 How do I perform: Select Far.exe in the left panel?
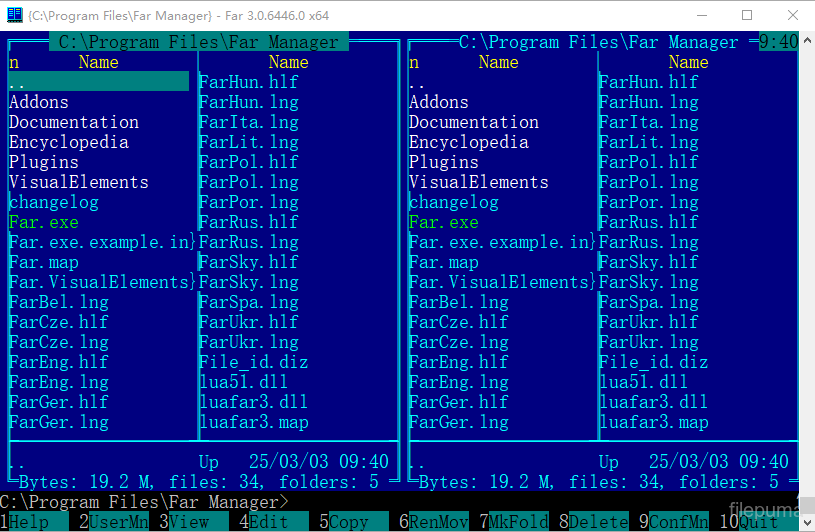pos(43,222)
